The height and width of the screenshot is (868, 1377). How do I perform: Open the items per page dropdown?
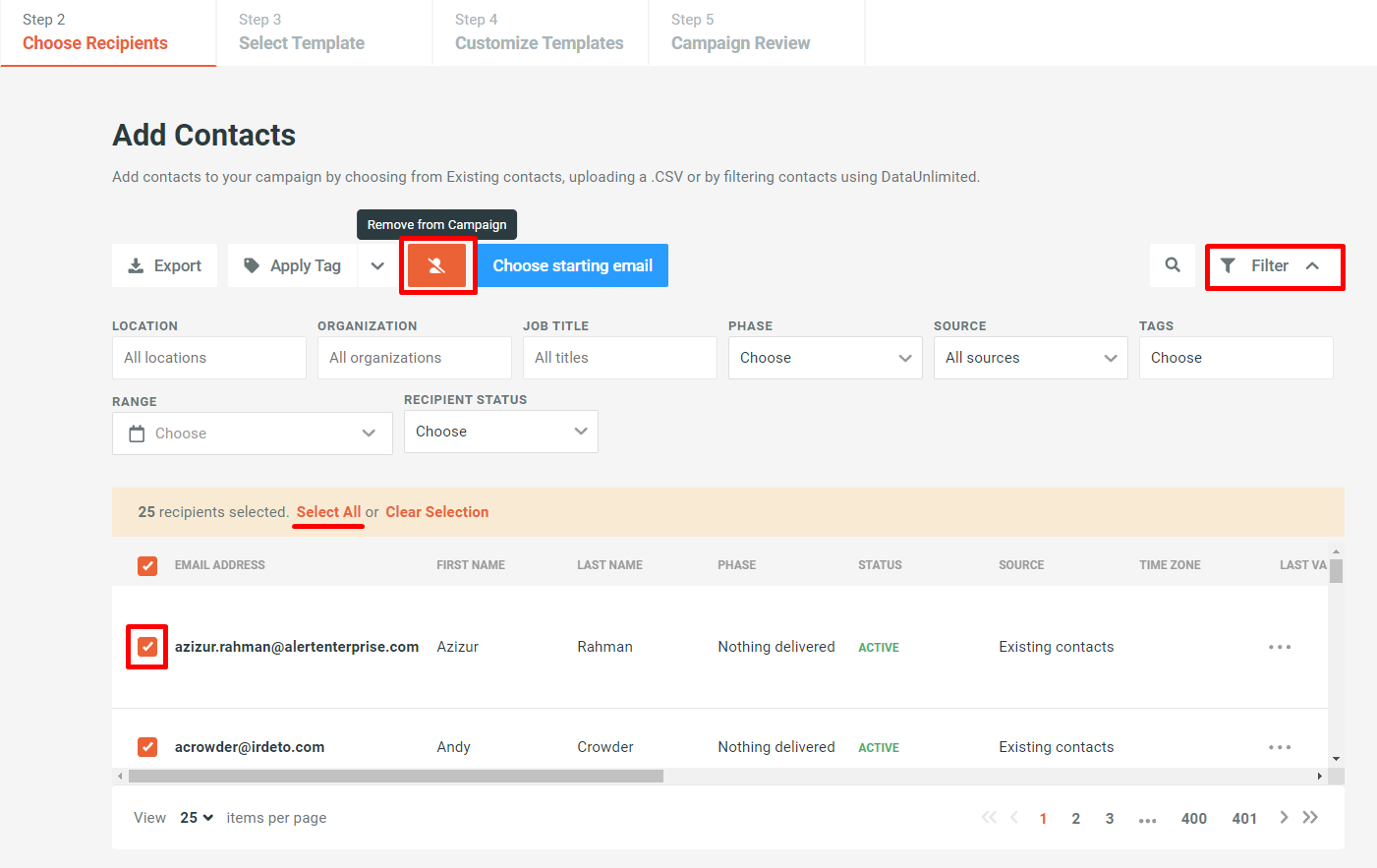click(196, 817)
